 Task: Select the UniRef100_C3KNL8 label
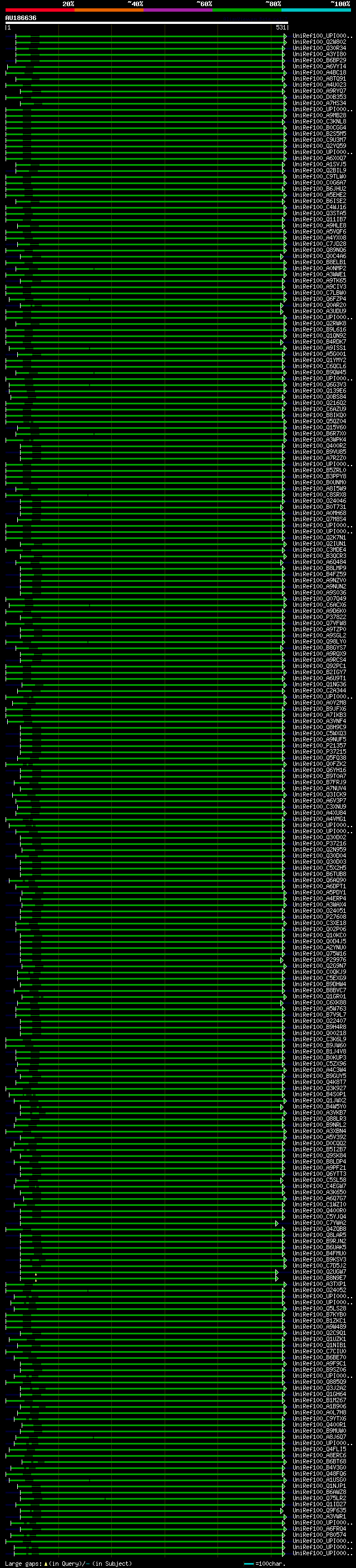319,121
